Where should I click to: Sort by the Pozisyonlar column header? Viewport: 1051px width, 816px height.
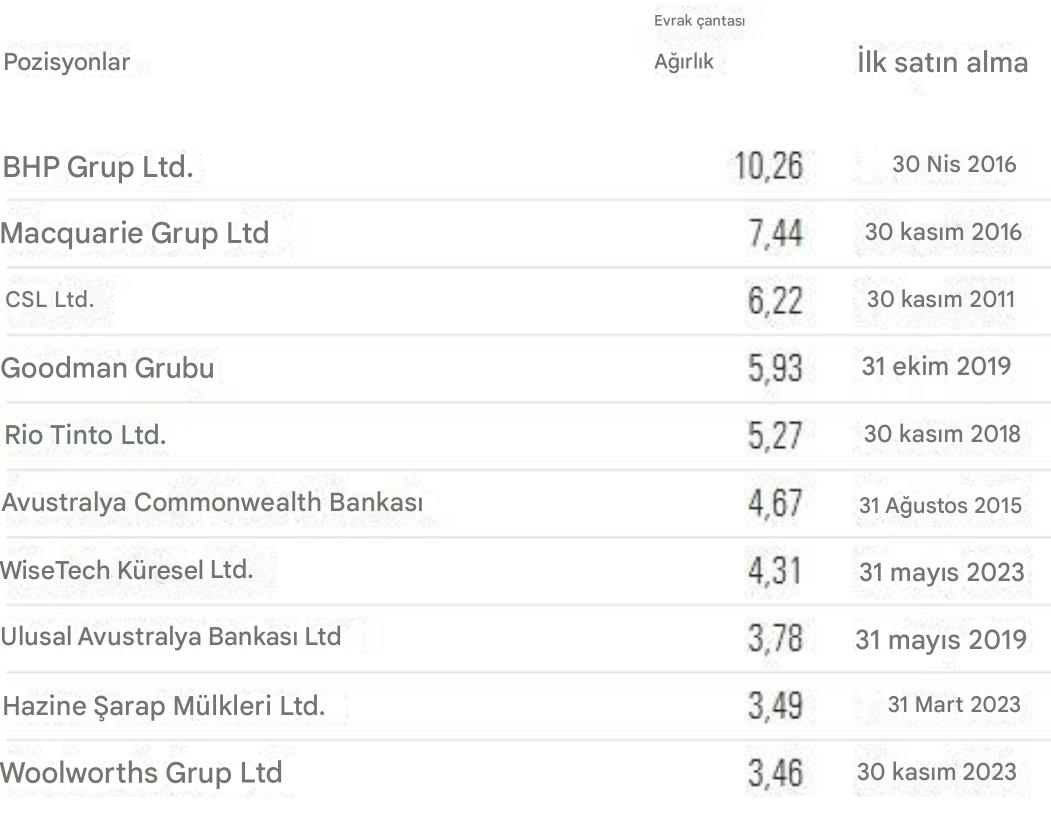[67, 63]
